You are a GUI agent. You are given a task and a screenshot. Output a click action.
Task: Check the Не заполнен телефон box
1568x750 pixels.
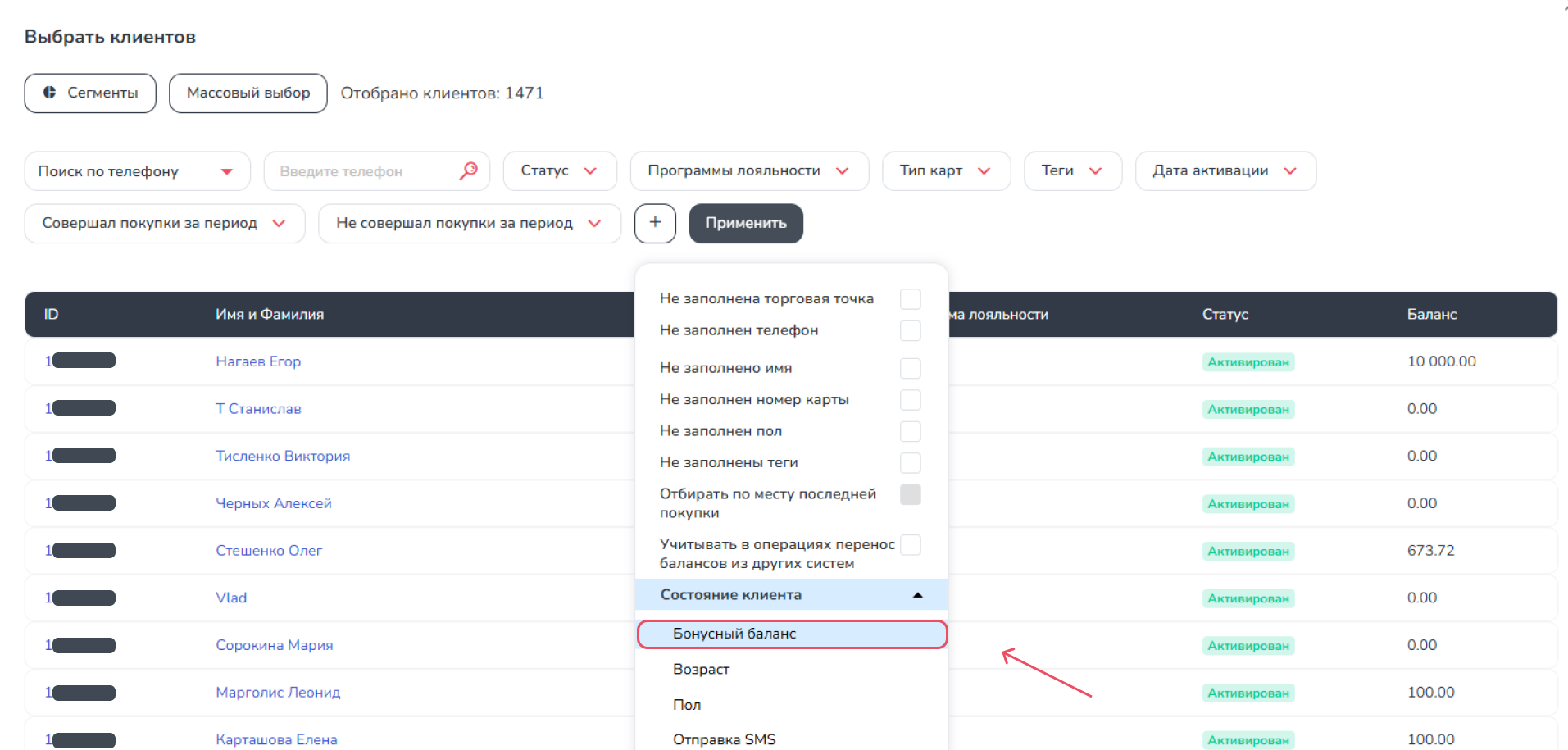[910, 330]
